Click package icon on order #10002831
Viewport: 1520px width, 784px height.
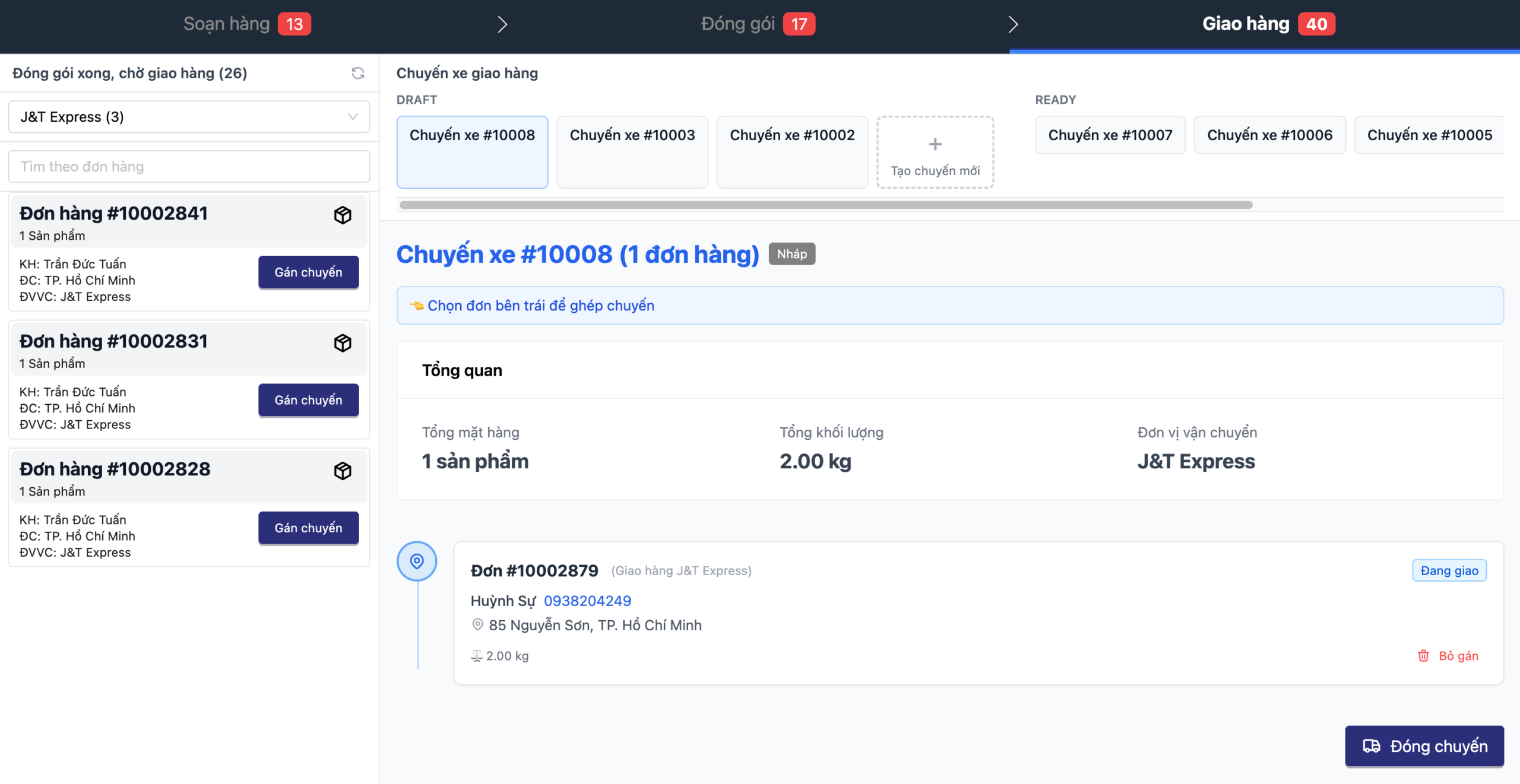(343, 342)
